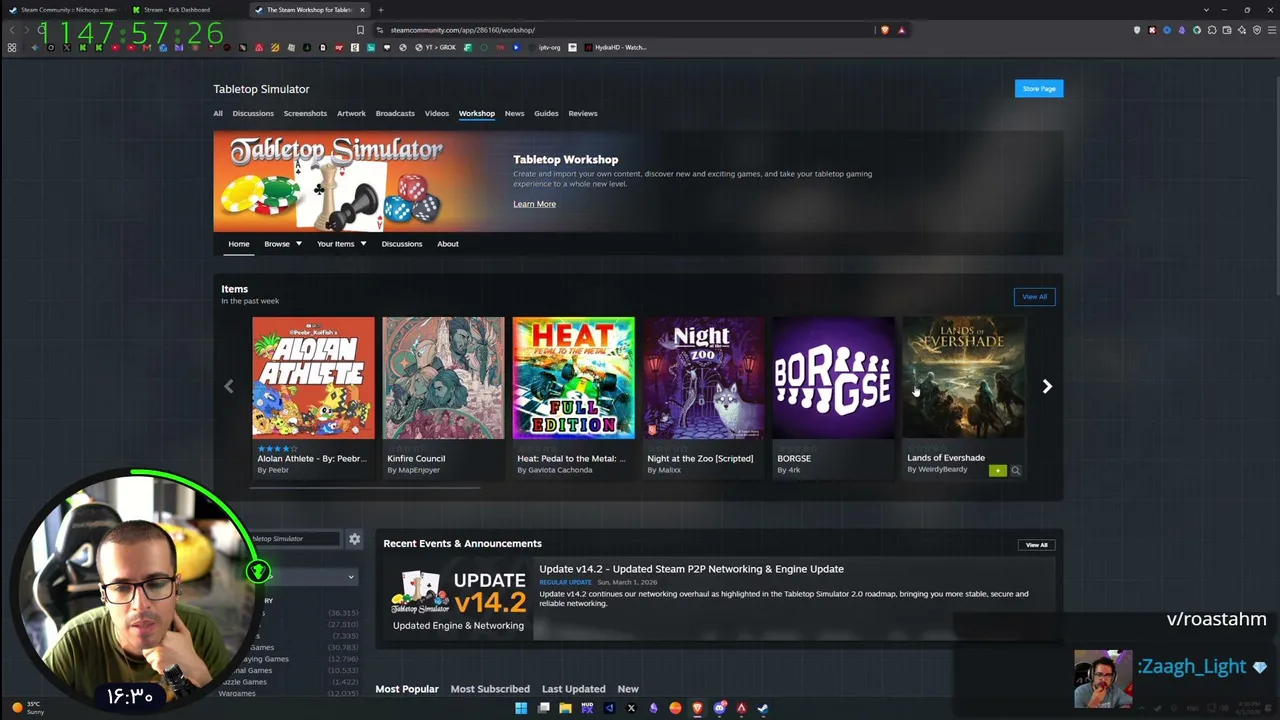
Task: Open the All community hub tab
Action: (218, 113)
